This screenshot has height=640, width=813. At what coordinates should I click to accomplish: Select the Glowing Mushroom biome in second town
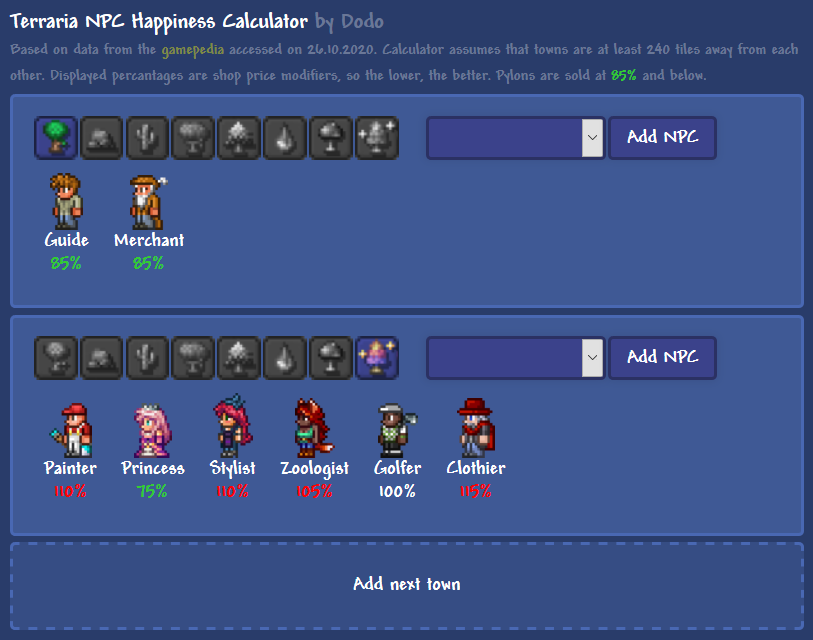pyautogui.click(x=330, y=358)
